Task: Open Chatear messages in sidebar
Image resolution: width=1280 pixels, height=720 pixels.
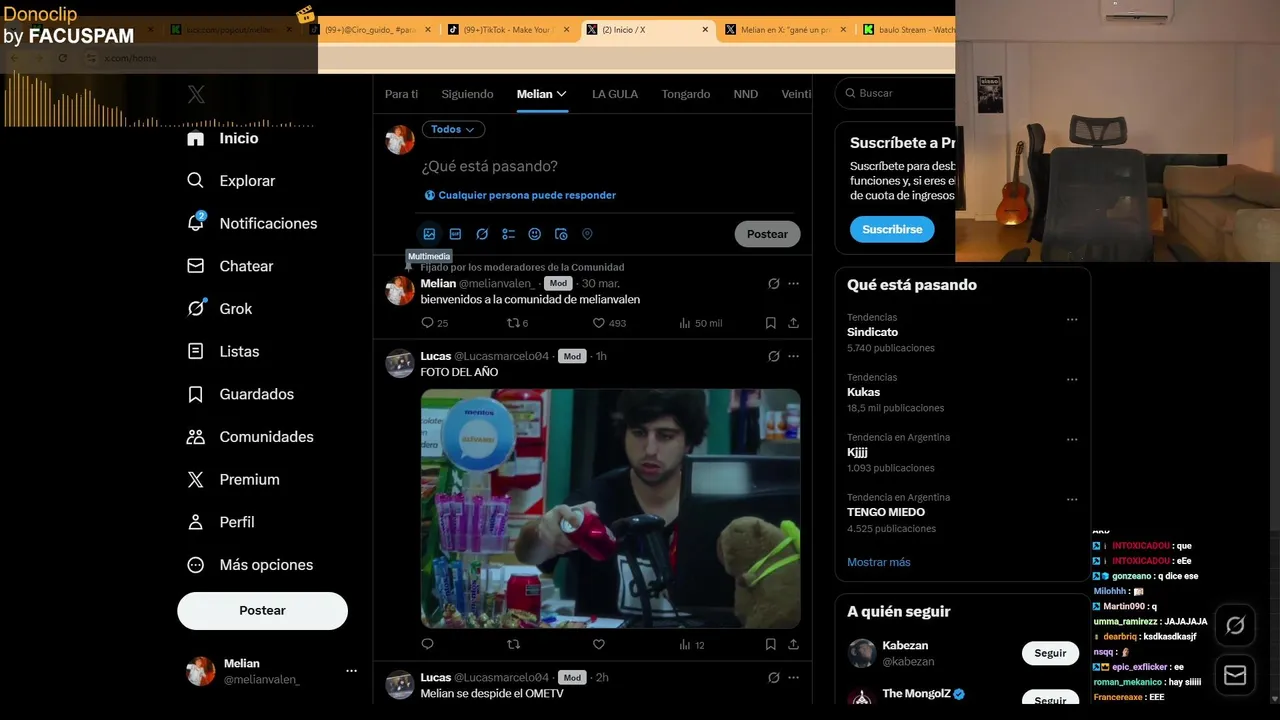Action: click(230, 266)
